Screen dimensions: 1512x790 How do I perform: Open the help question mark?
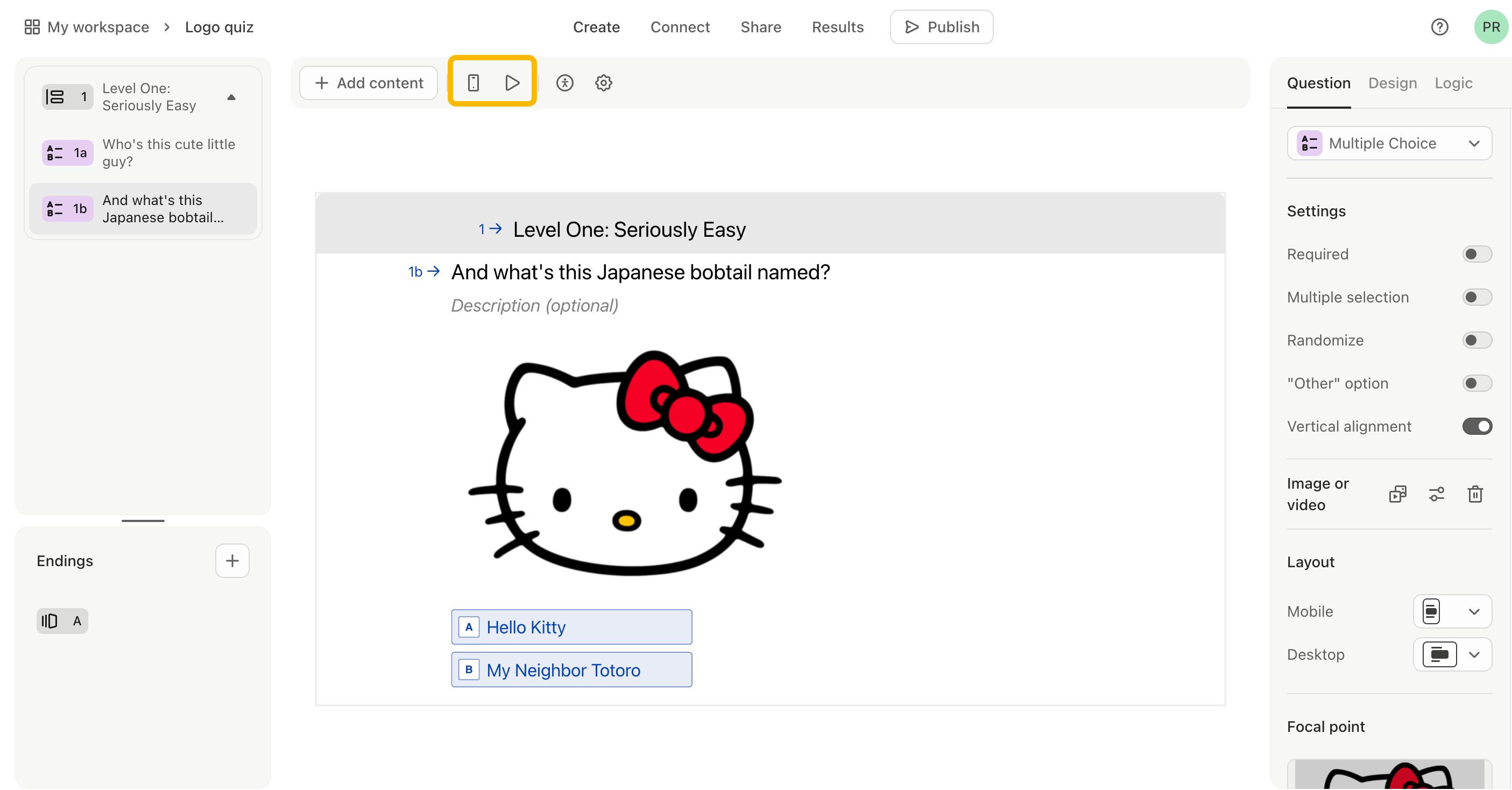pos(1439,27)
